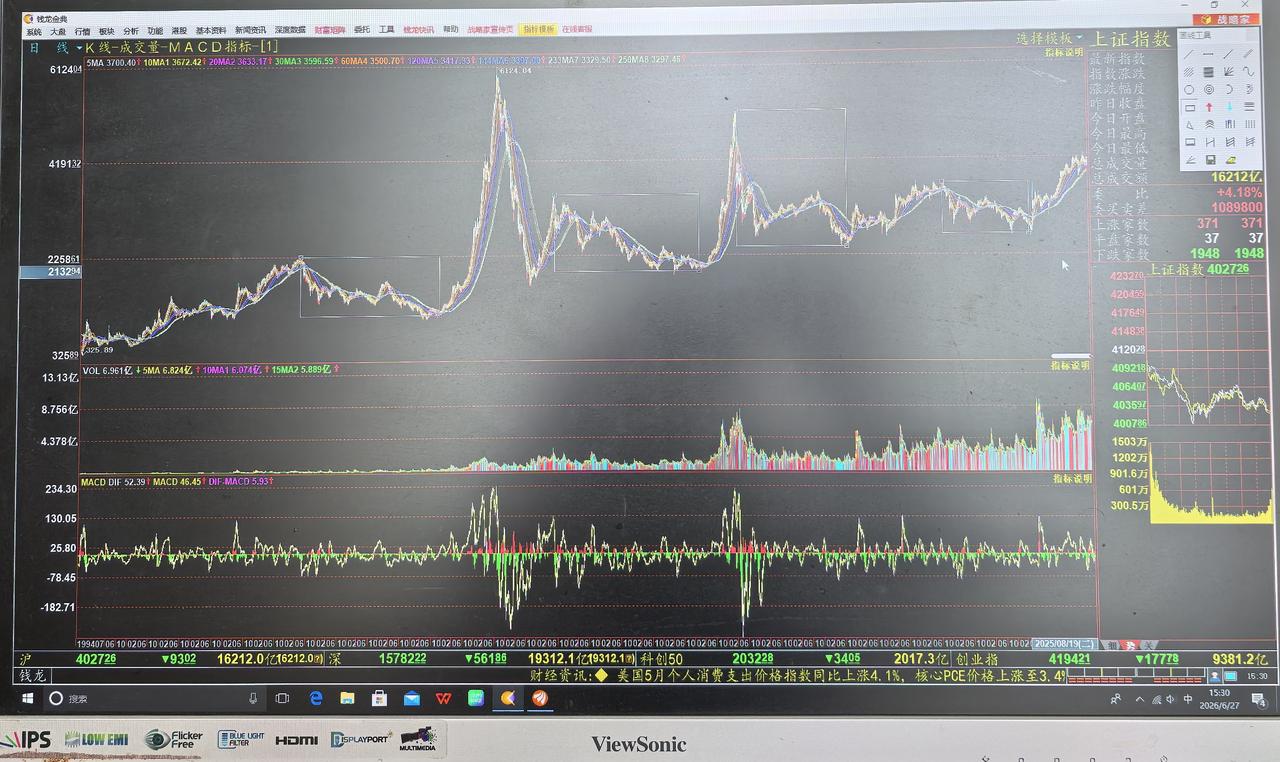Select the sine wave curve drawing tool
This screenshot has width=1280, height=762.
point(1248,71)
